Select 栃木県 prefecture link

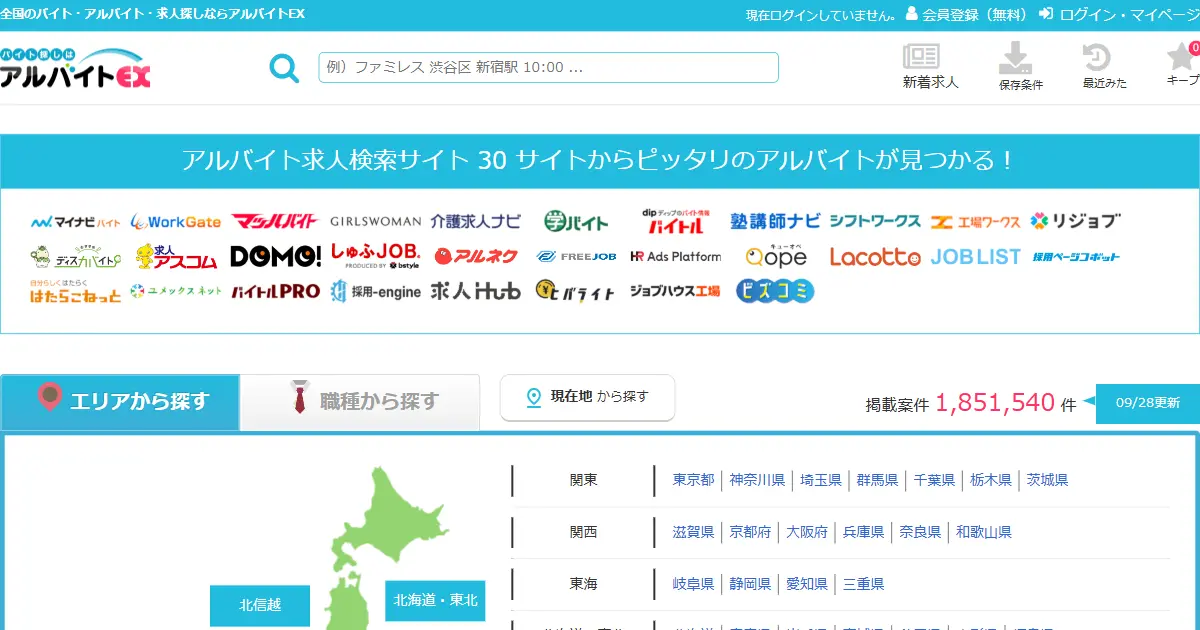click(991, 480)
